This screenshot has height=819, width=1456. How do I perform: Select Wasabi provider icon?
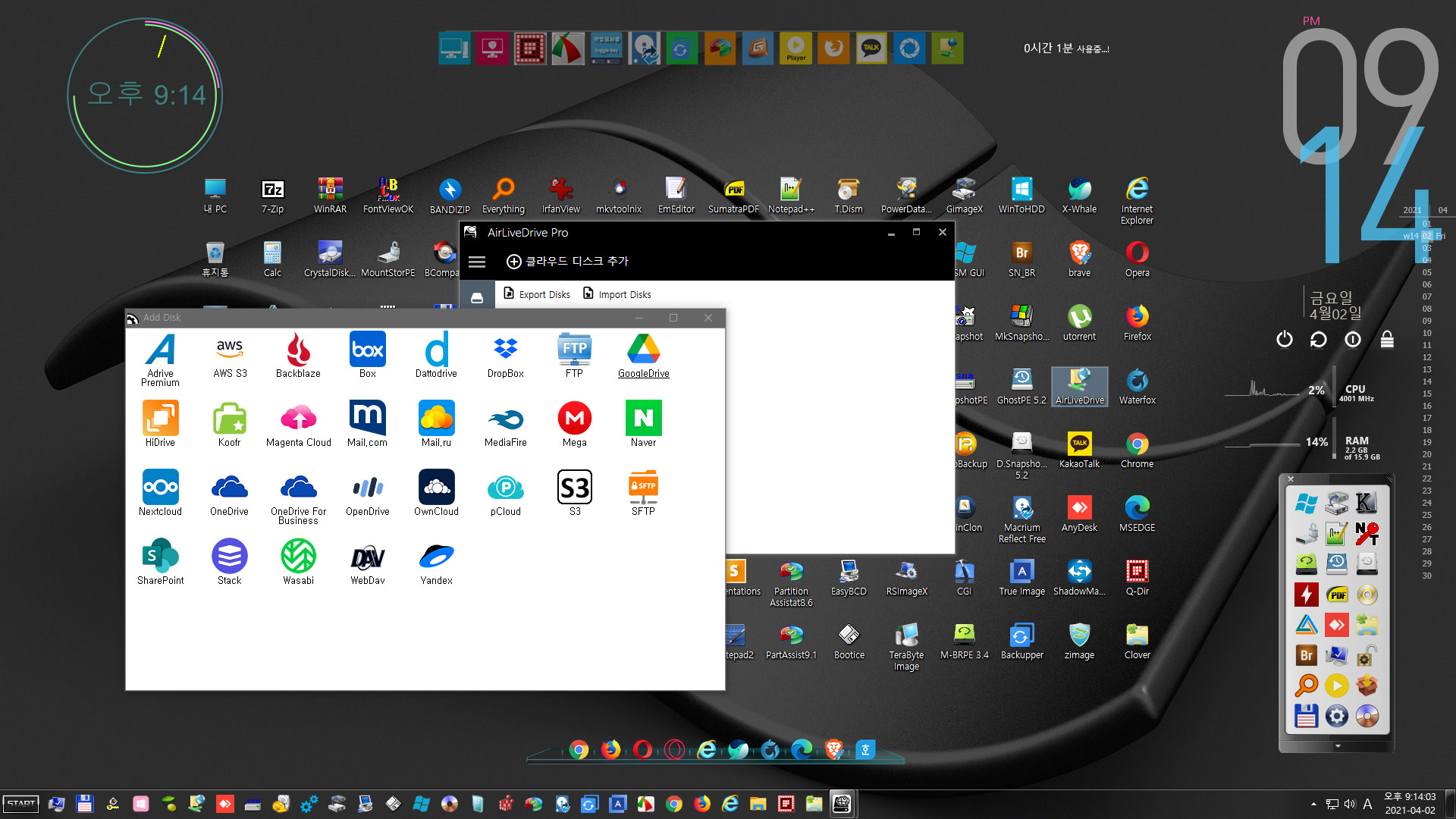pyautogui.click(x=298, y=562)
